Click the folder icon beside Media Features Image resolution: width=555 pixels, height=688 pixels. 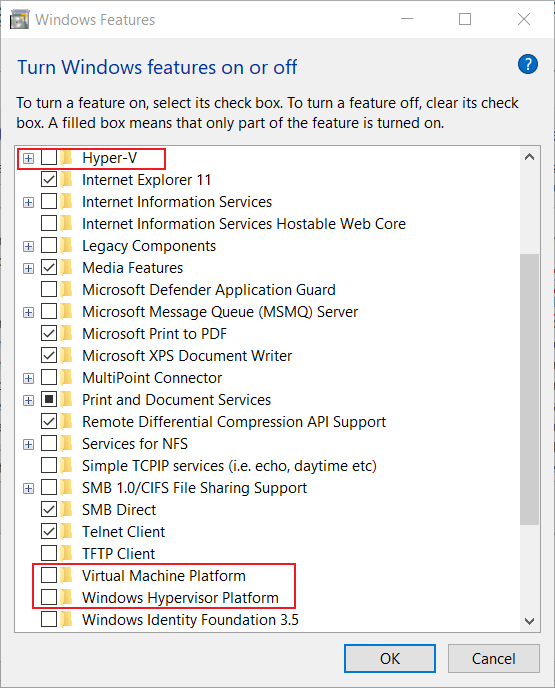point(67,268)
